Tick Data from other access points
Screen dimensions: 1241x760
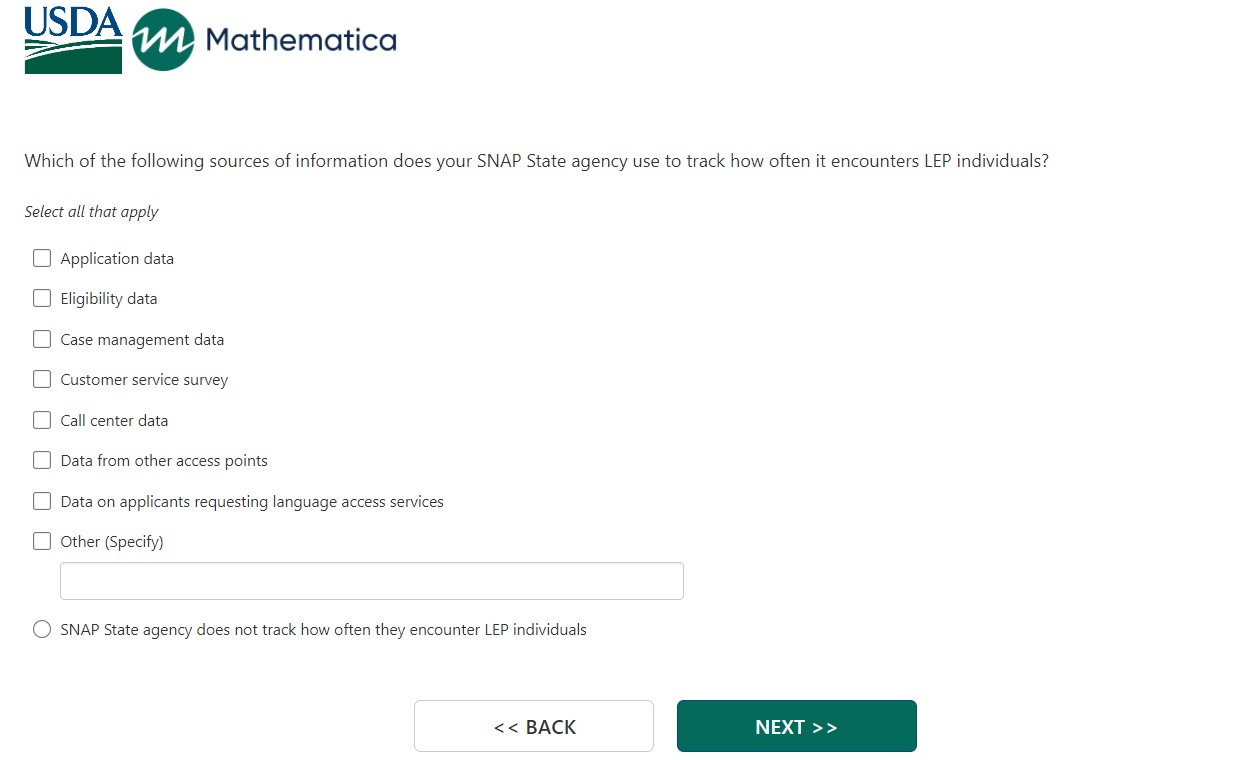pyautogui.click(x=42, y=460)
